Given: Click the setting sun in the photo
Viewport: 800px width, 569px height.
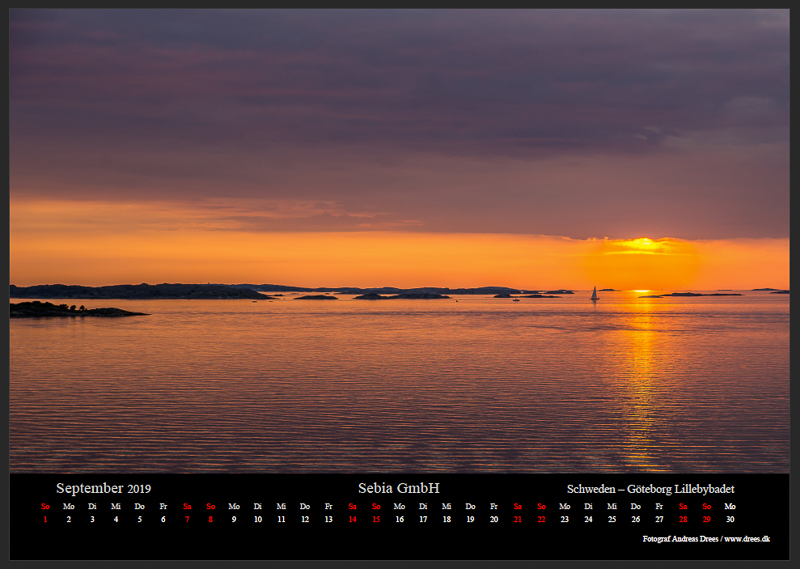Looking at the screenshot, I should [x=643, y=245].
